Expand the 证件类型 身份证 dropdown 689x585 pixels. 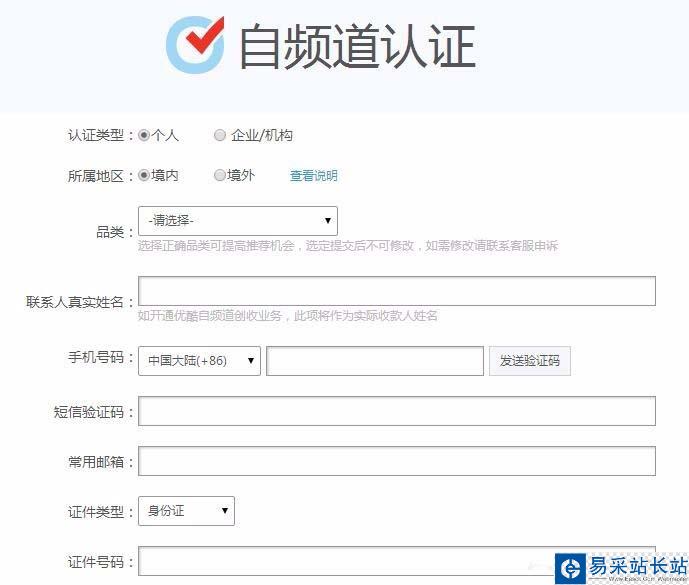[186, 511]
